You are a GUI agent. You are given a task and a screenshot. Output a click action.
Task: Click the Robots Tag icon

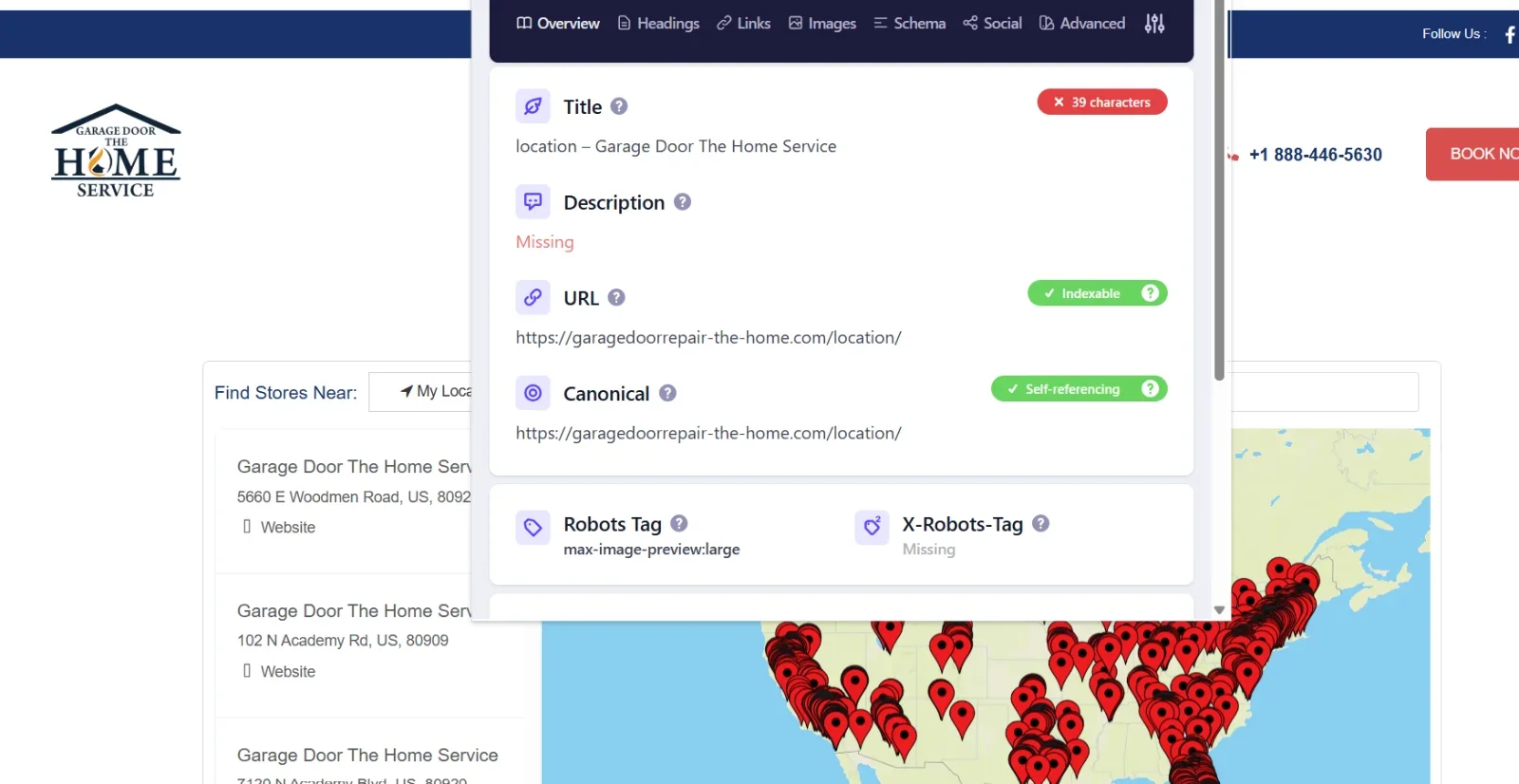pyautogui.click(x=533, y=527)
